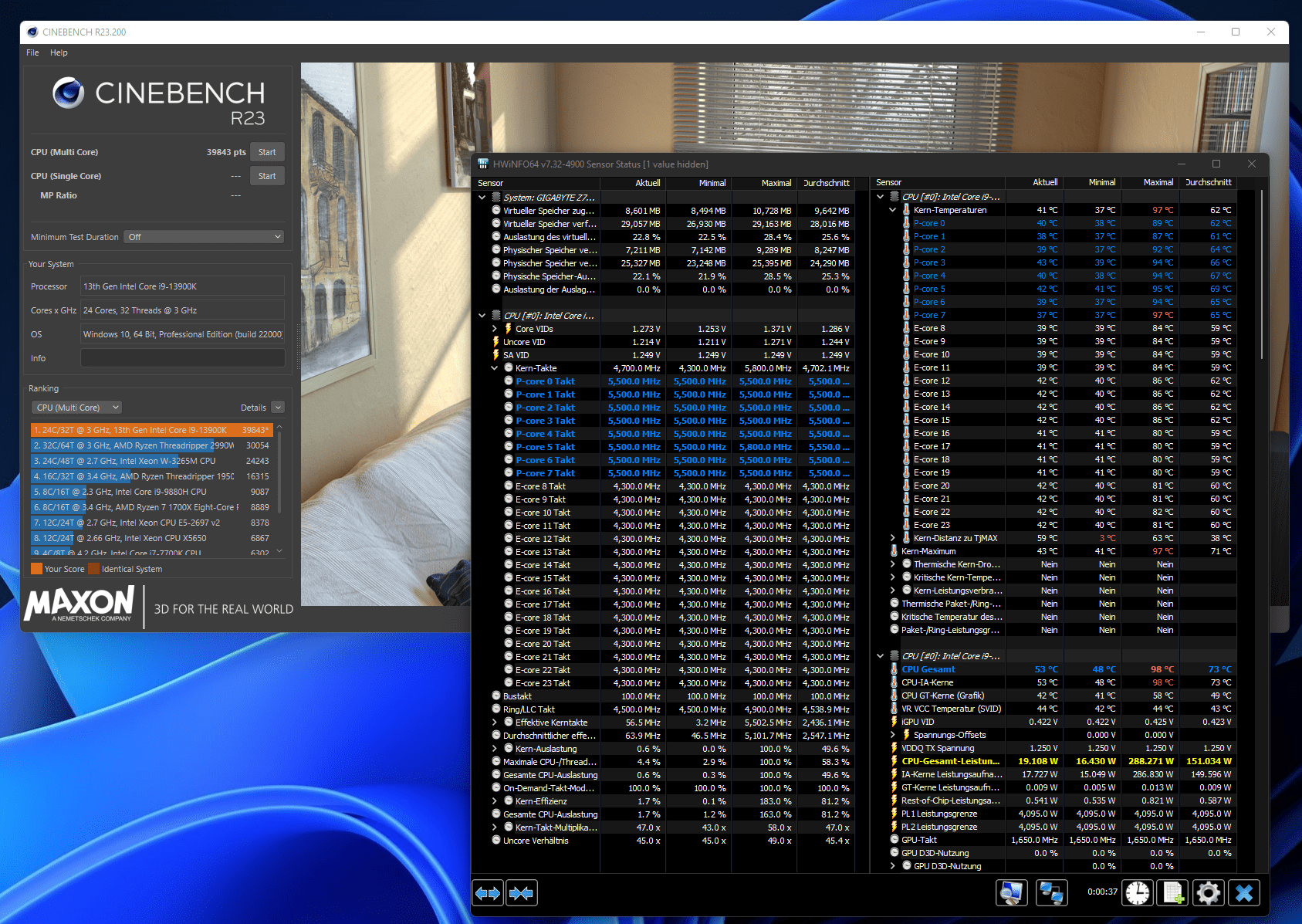
Task: Select ranking row 1 Intel Core i9-13900K
Action: point(152,430)
